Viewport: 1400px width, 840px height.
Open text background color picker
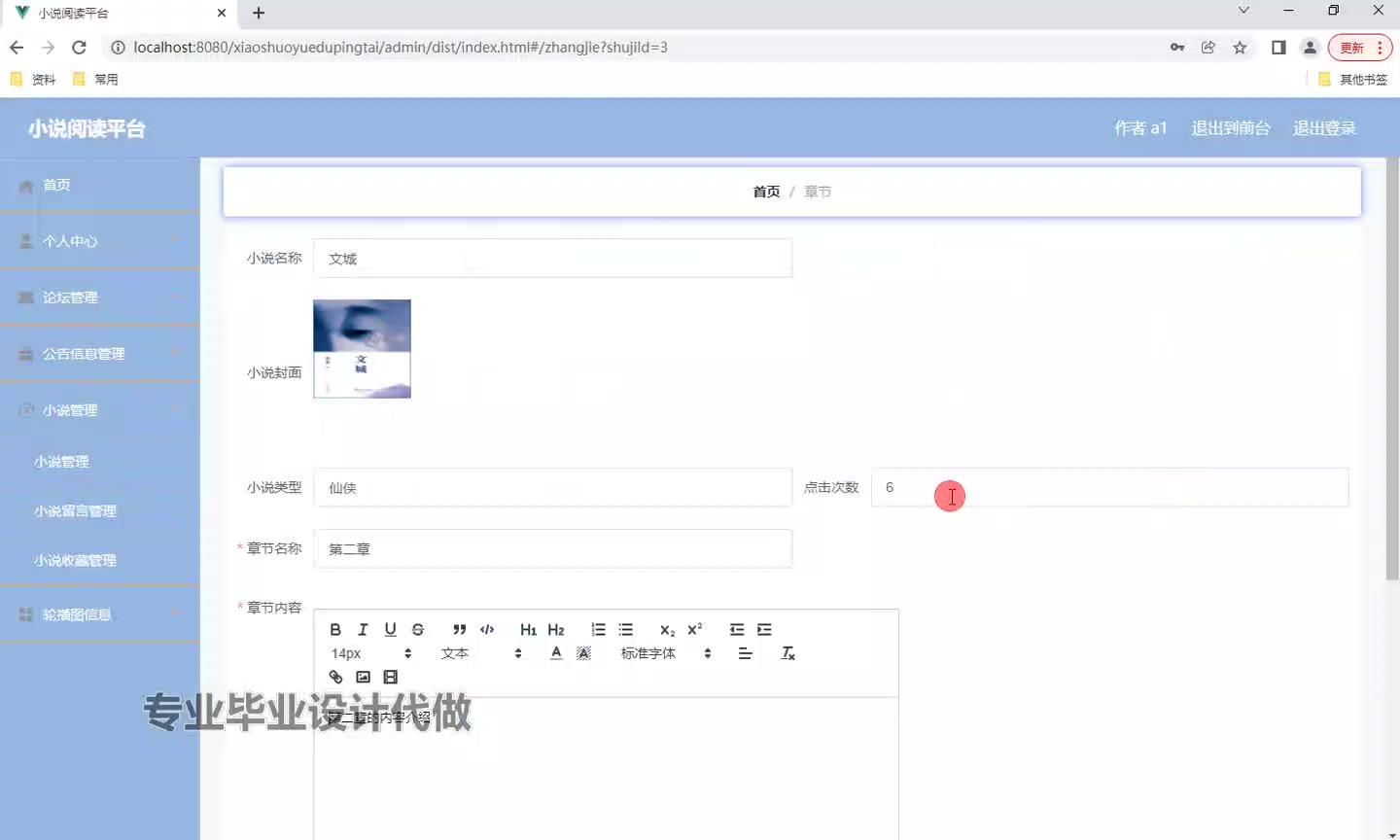583,653
